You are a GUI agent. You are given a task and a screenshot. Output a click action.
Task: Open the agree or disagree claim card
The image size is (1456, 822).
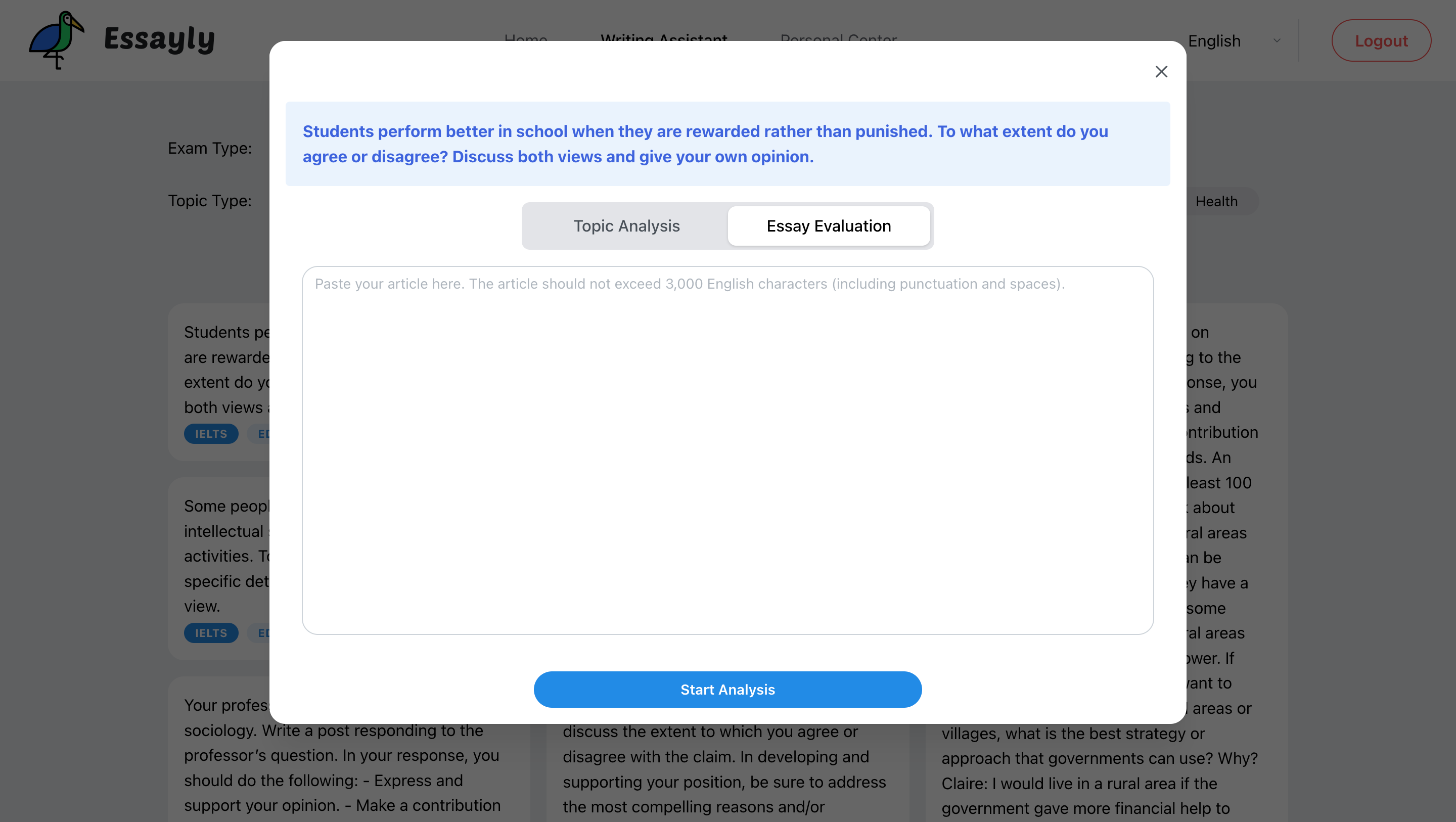[x=723, y=770]
